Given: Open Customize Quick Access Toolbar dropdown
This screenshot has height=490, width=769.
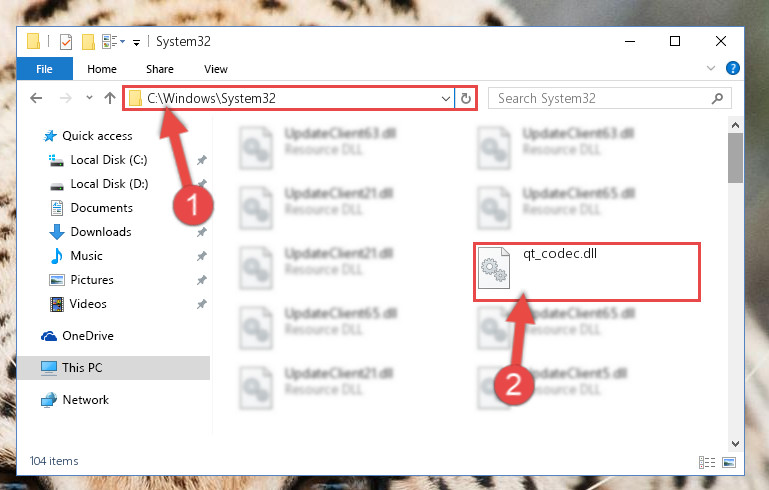Looking at the screenshot, I should pos(136,43).
